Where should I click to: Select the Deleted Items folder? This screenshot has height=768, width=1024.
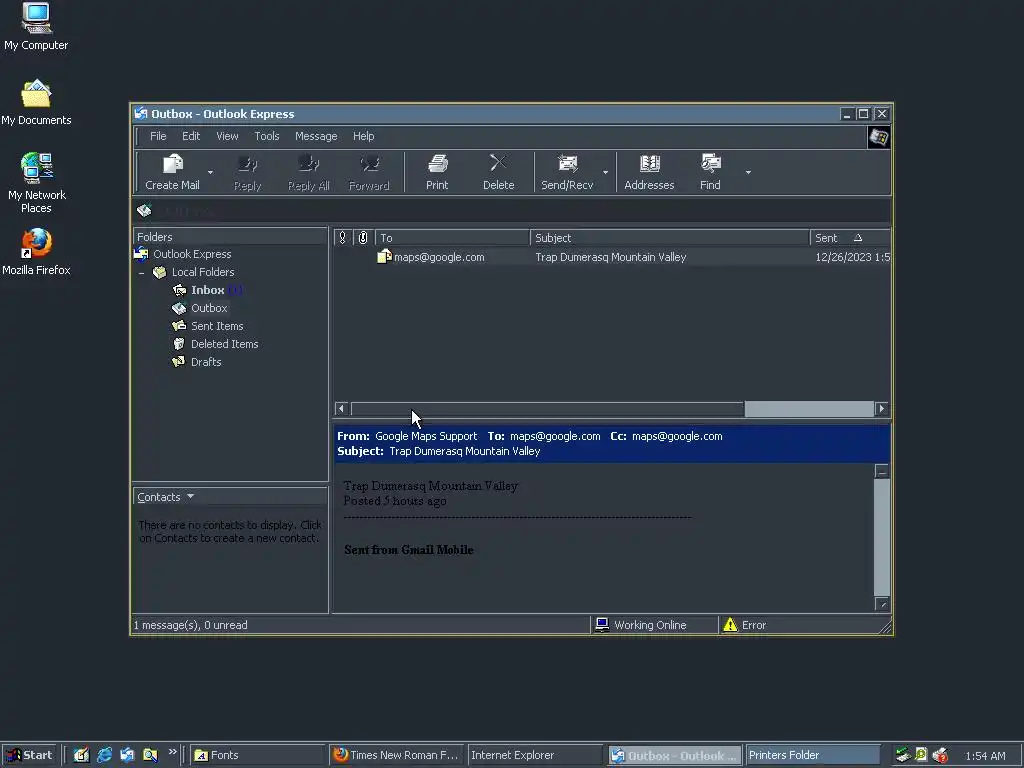pyautogui.click(x=225, y=344)
